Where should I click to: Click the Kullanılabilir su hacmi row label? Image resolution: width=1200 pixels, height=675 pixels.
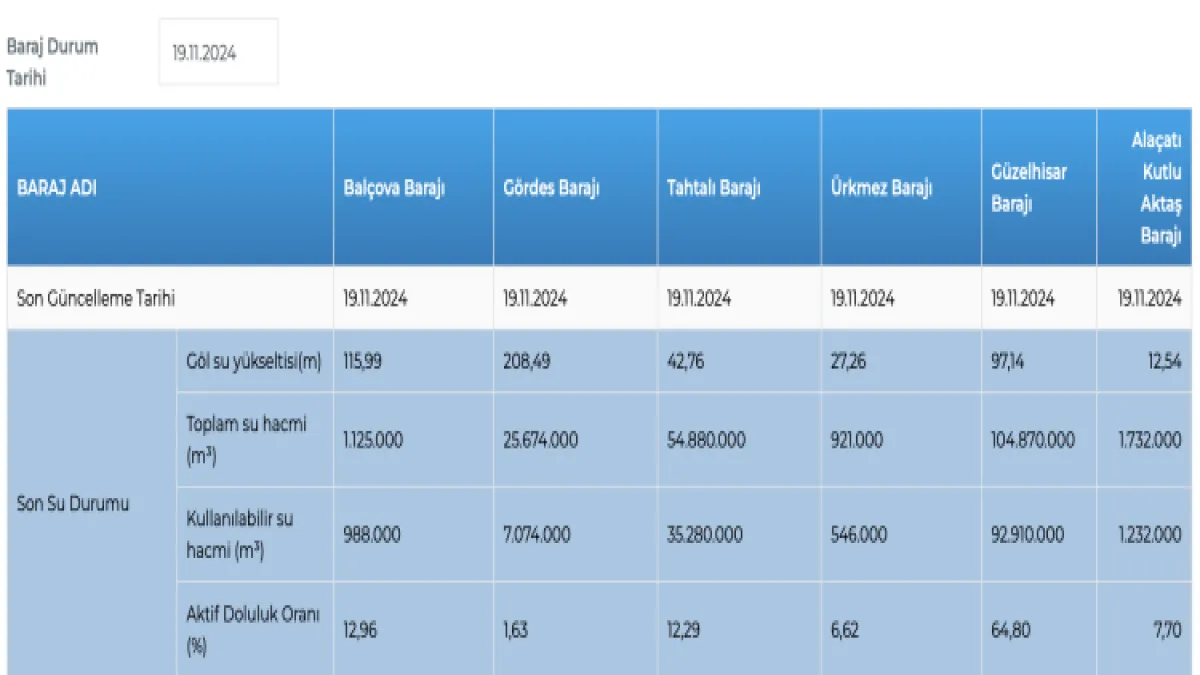tap(239, 535)
